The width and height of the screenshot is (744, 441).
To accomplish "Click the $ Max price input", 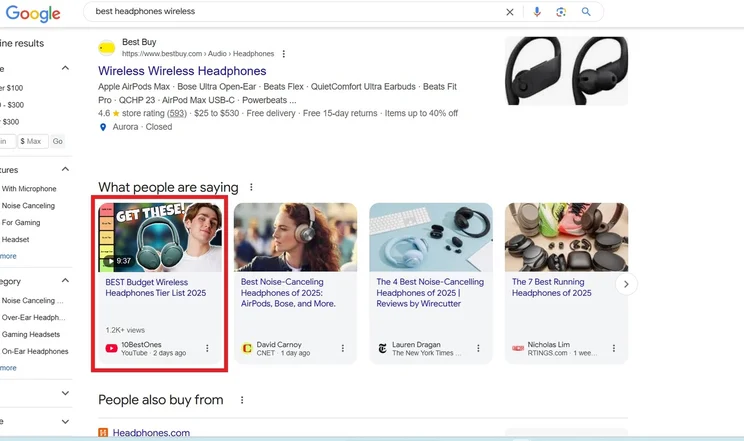I will coord(33,141).
